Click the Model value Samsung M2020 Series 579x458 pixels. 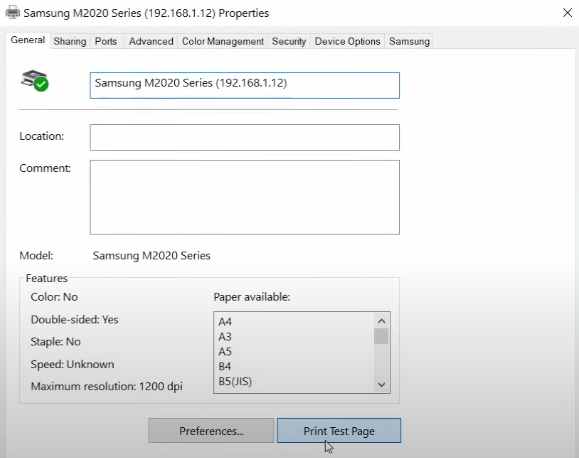point(151,256)
